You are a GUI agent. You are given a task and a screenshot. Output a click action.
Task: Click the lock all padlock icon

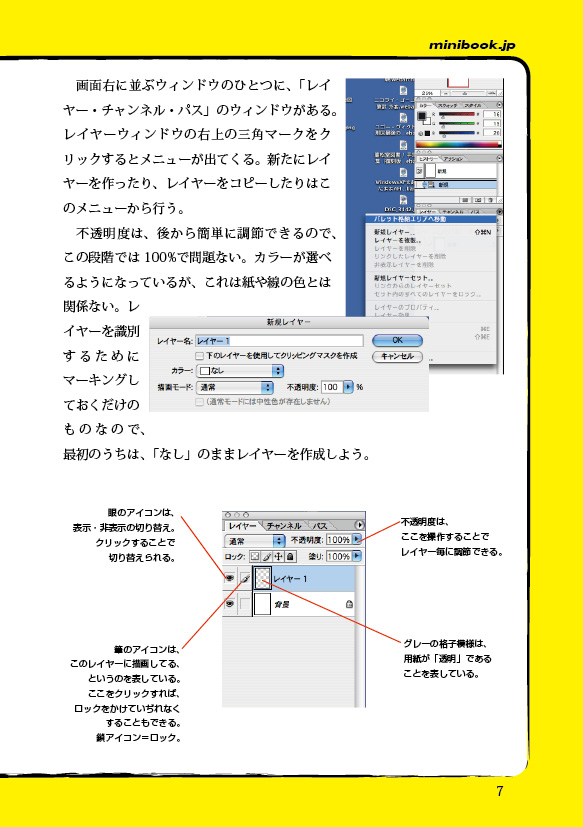290,556
